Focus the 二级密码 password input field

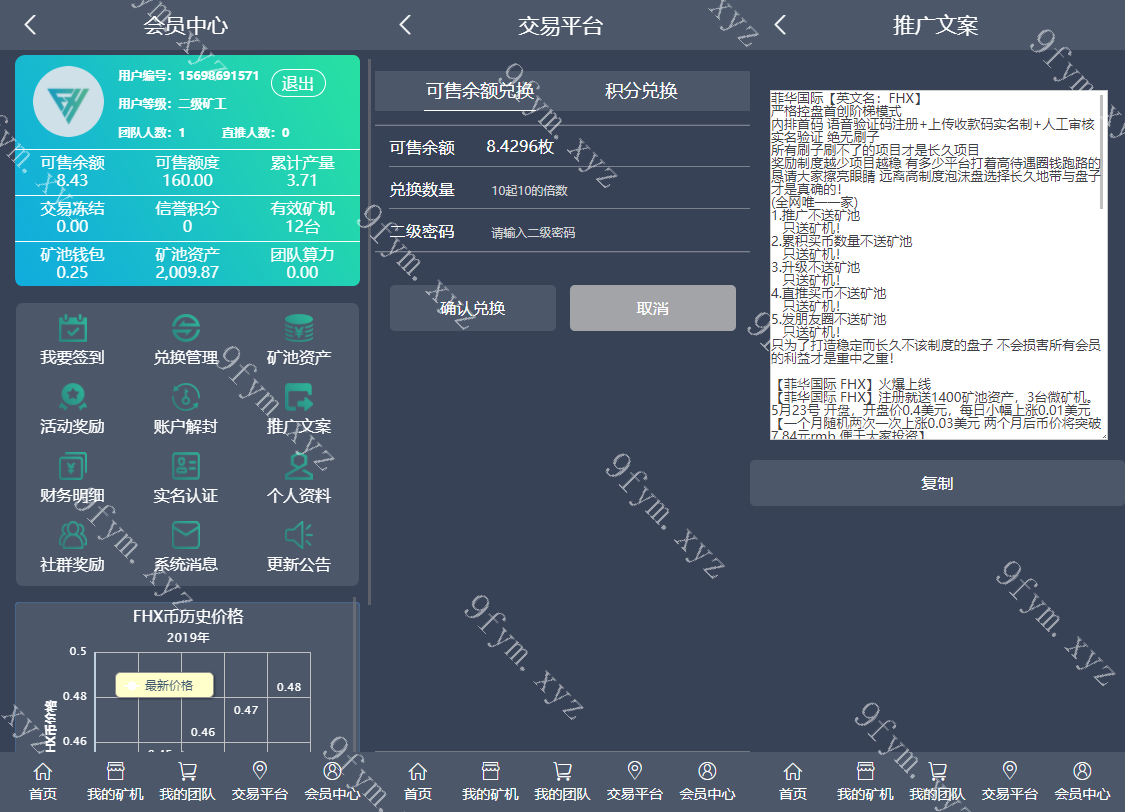point(617,232)
